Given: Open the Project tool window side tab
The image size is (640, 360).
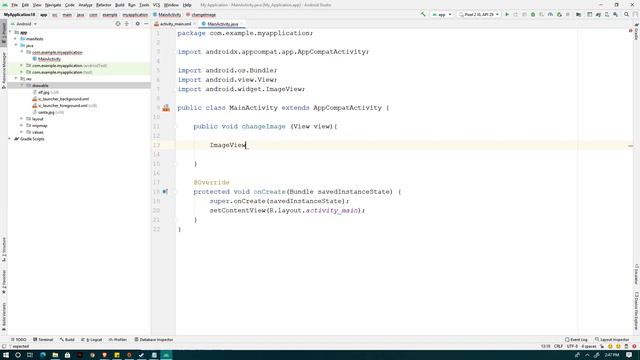Looking at the screenshot, I should [x=4, y=33].
